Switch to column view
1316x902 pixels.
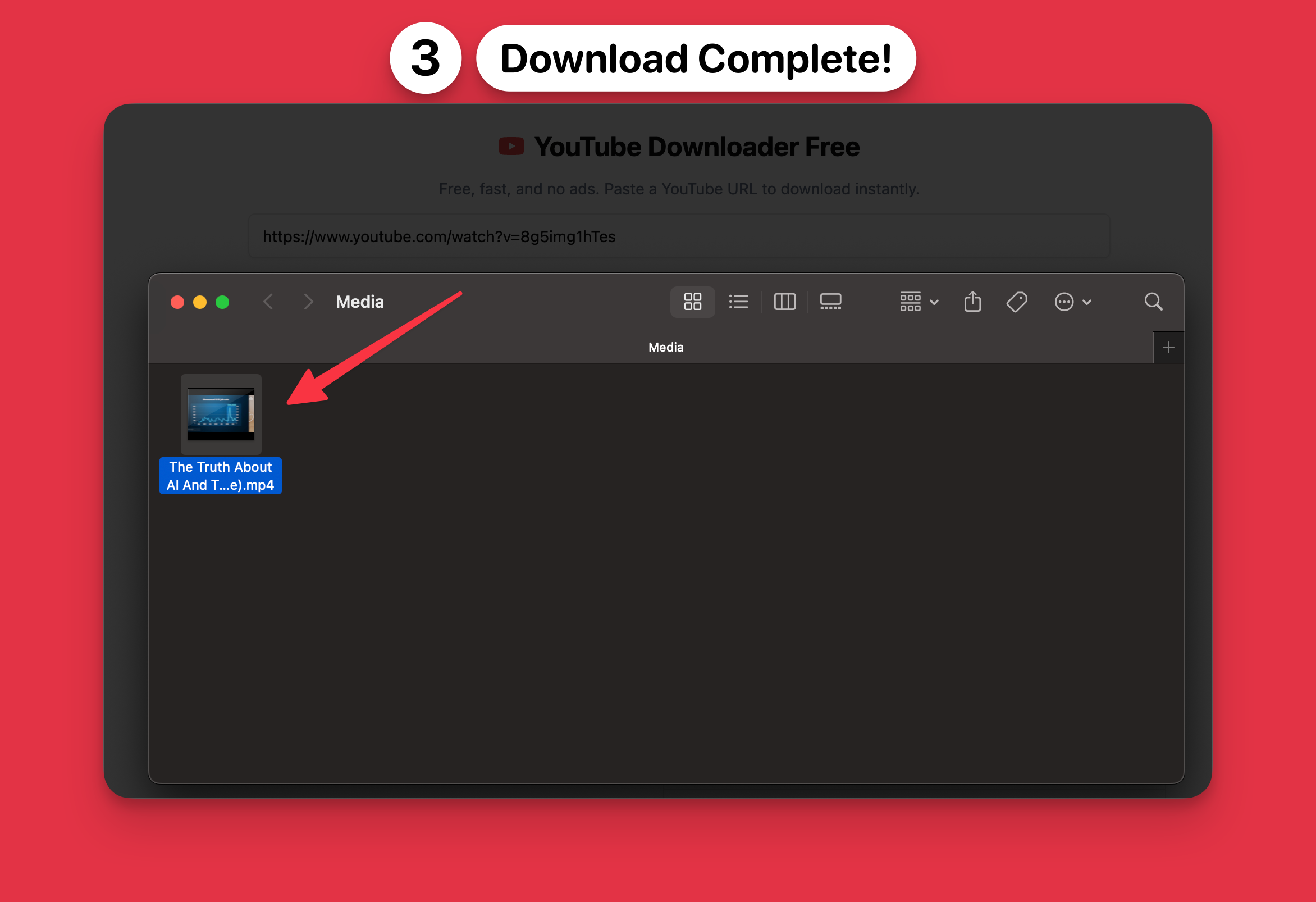[784, 302]
